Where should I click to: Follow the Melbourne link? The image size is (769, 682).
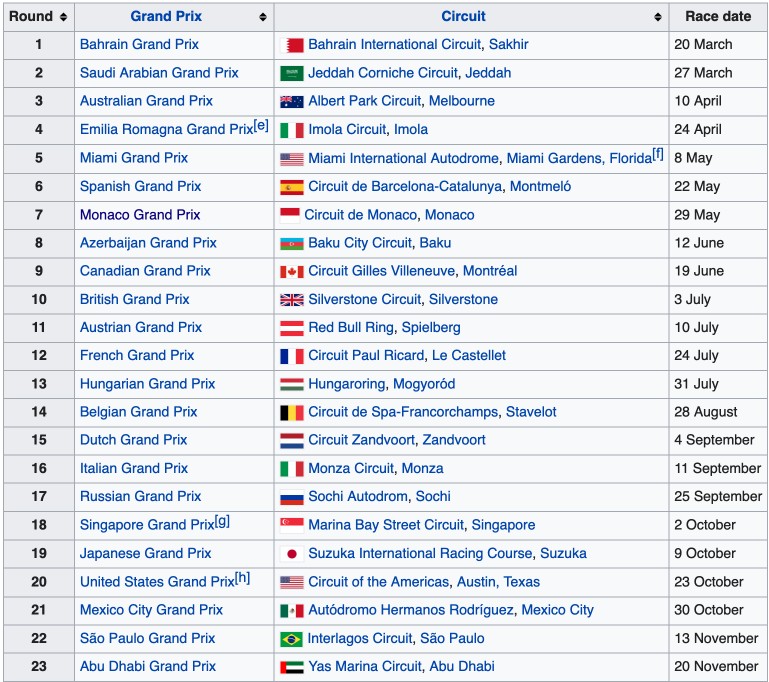coord(462,101)
